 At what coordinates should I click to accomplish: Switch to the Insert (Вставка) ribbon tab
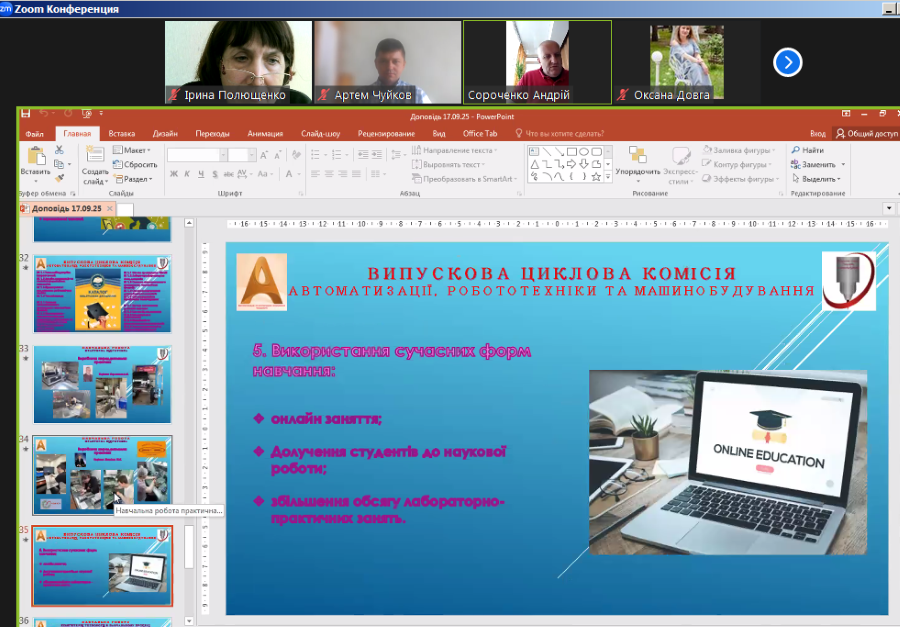122,133
